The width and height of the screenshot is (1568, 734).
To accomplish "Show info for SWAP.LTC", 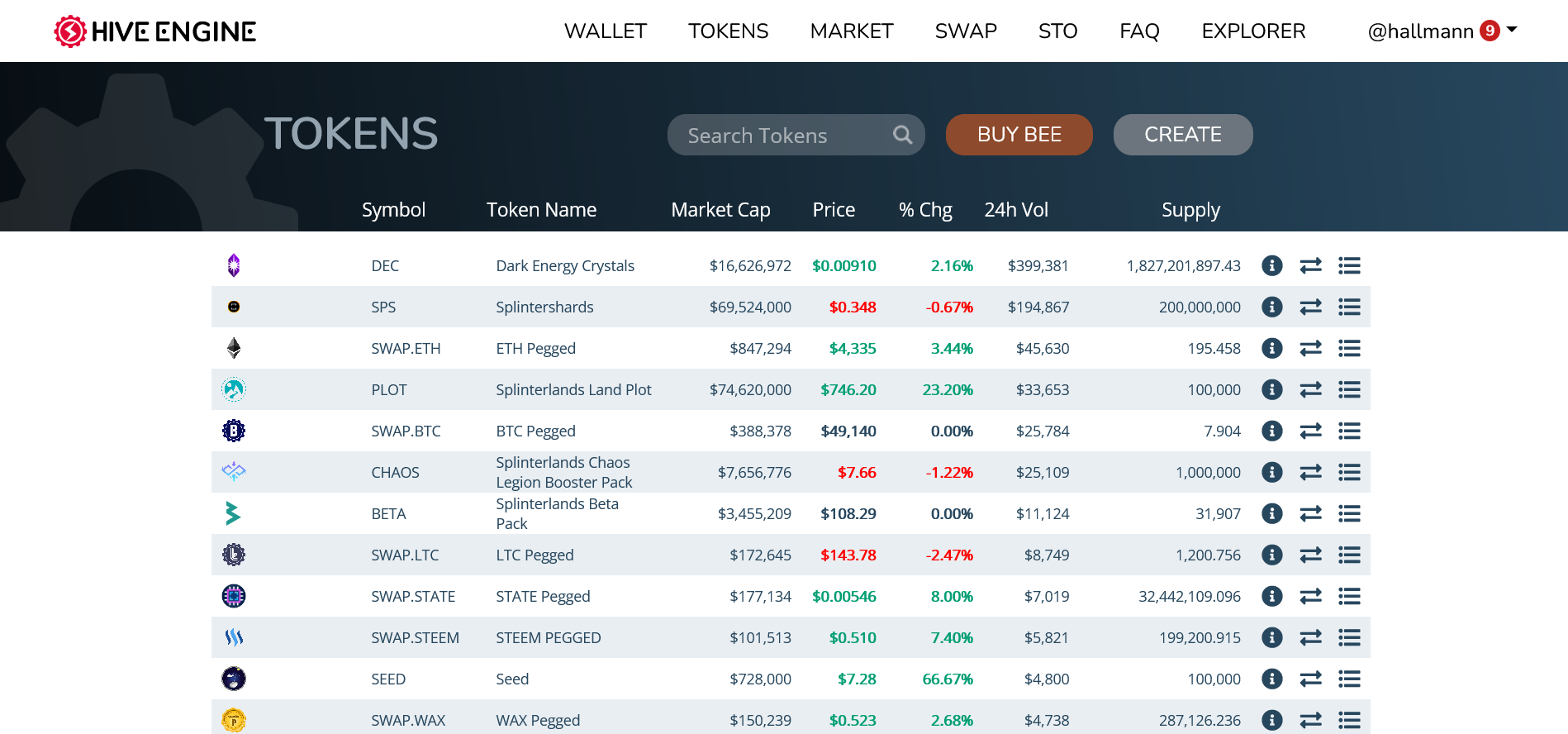I will [x=1272, y=555].
